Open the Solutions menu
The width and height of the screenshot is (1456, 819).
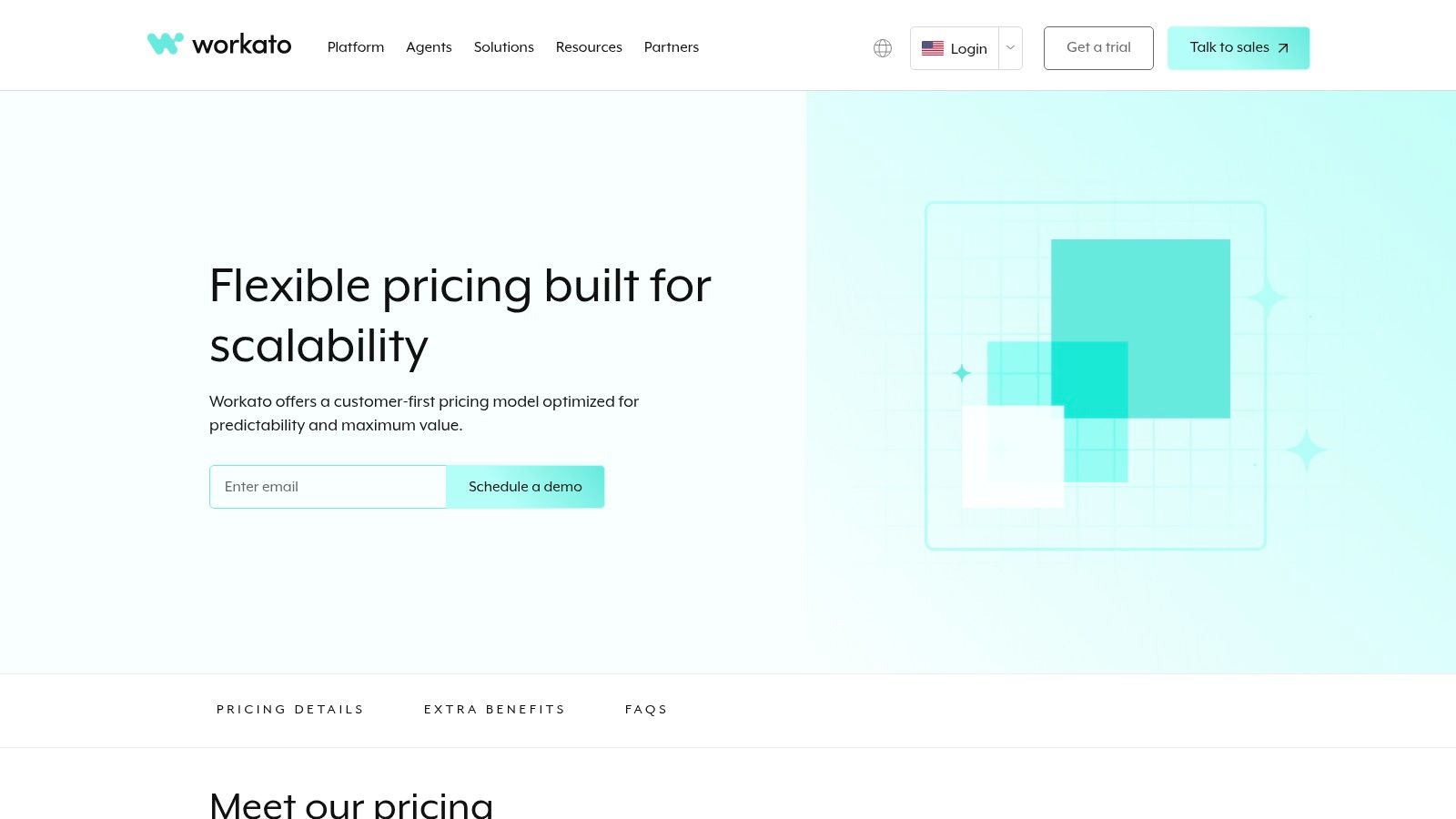[503, 47]
